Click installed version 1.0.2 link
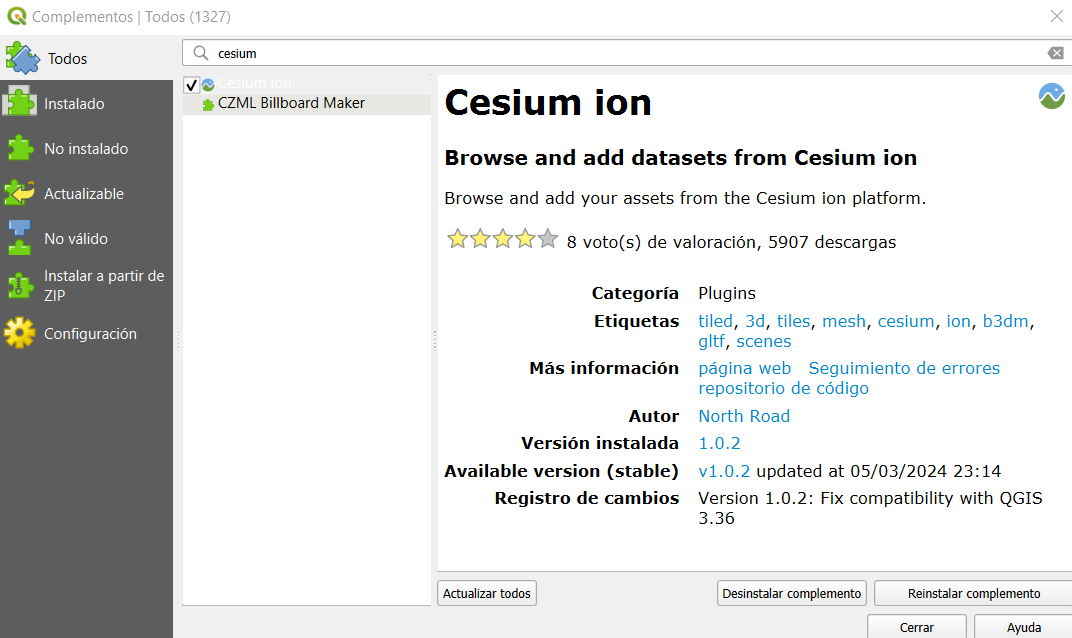The image size is (1072, 638). coord(719,443)
